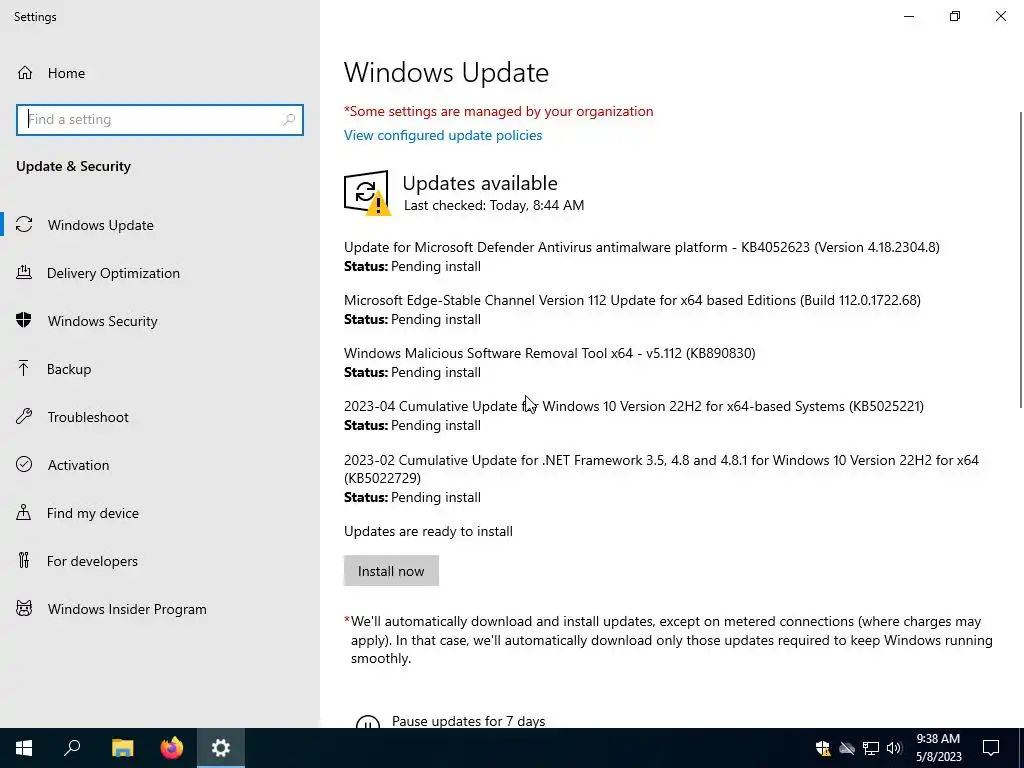Click the Home icon in sidebar
This screenshot has height=768, width=1024.
pos(25,72)
